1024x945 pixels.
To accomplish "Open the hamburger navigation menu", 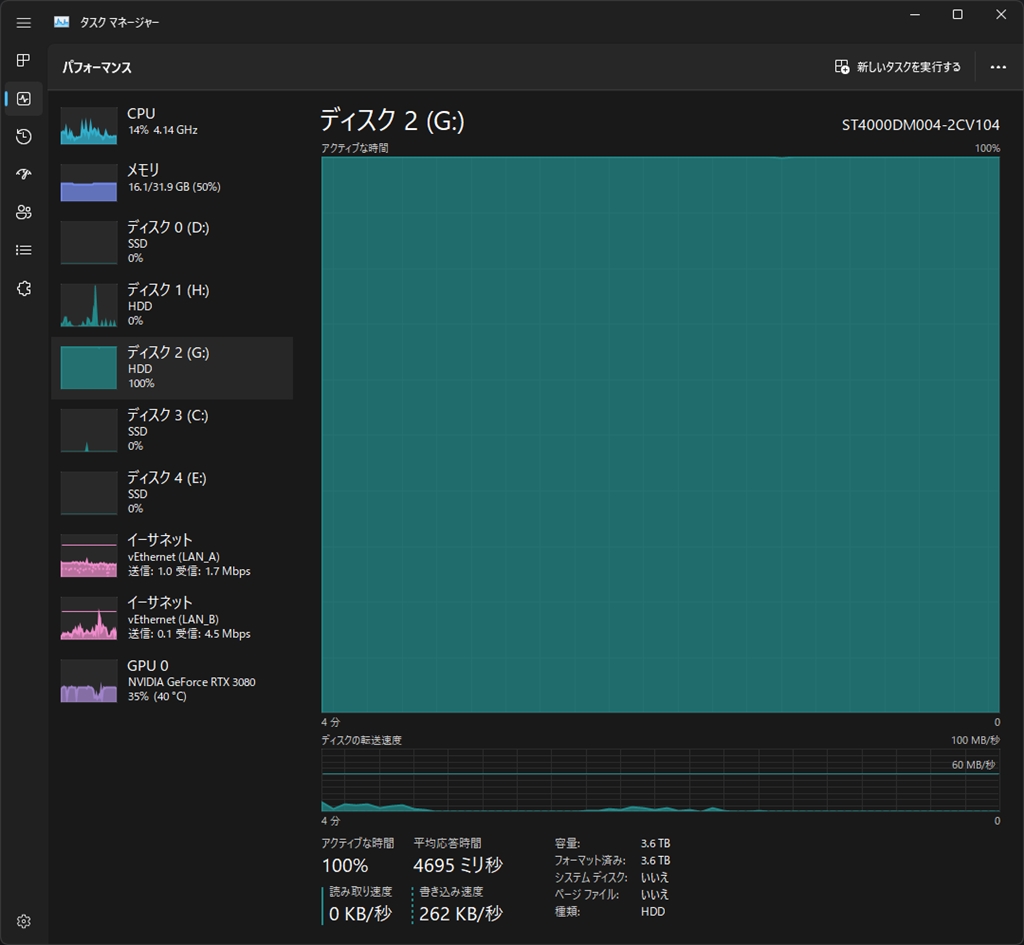I will (x=24, y=23).
